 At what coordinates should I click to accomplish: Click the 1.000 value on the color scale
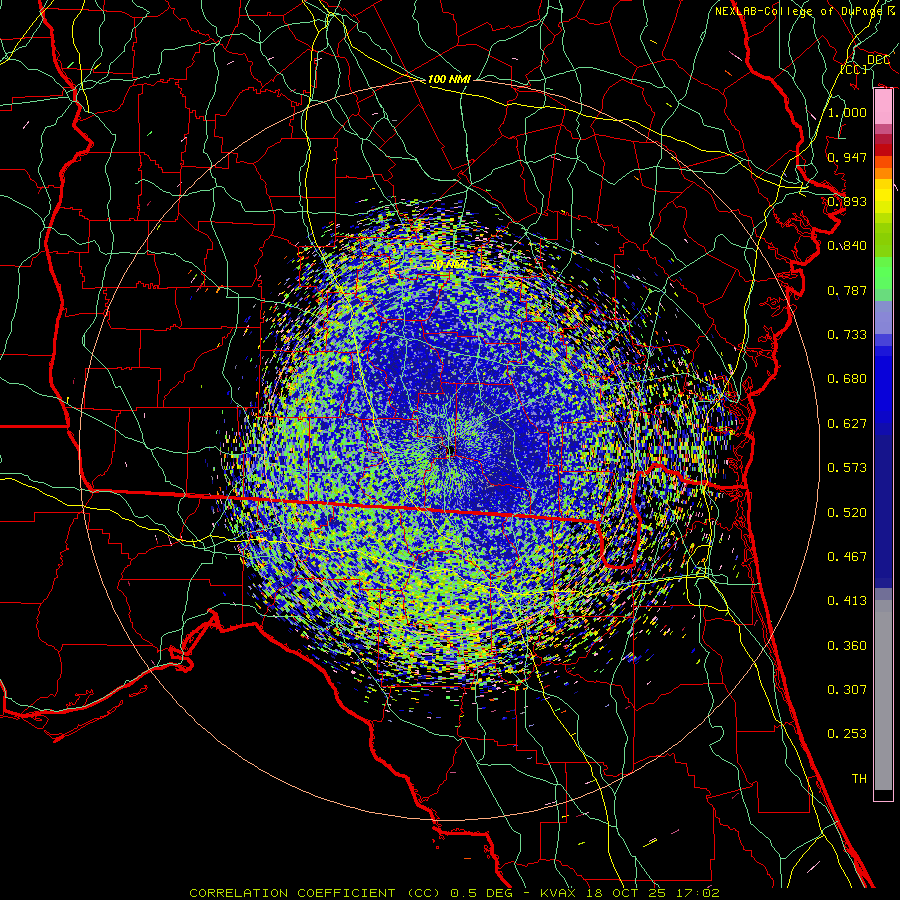point(847,112)
